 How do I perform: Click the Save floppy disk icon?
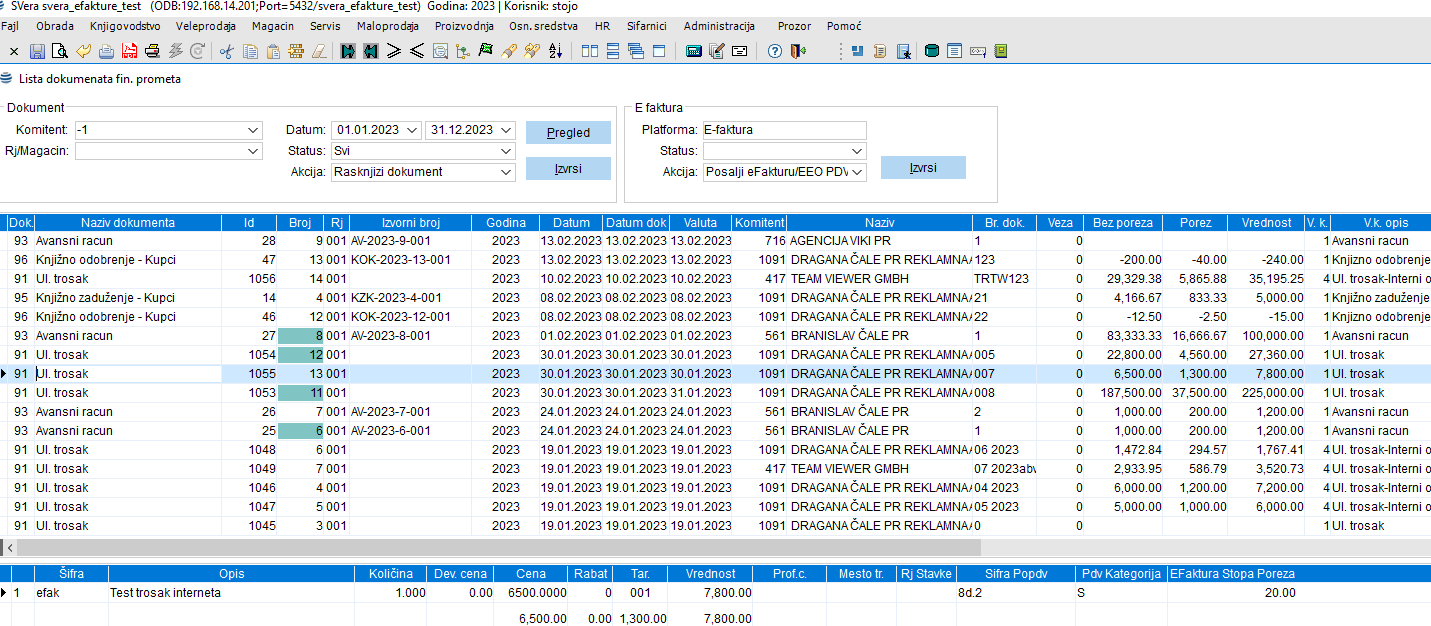coord(37,51)
